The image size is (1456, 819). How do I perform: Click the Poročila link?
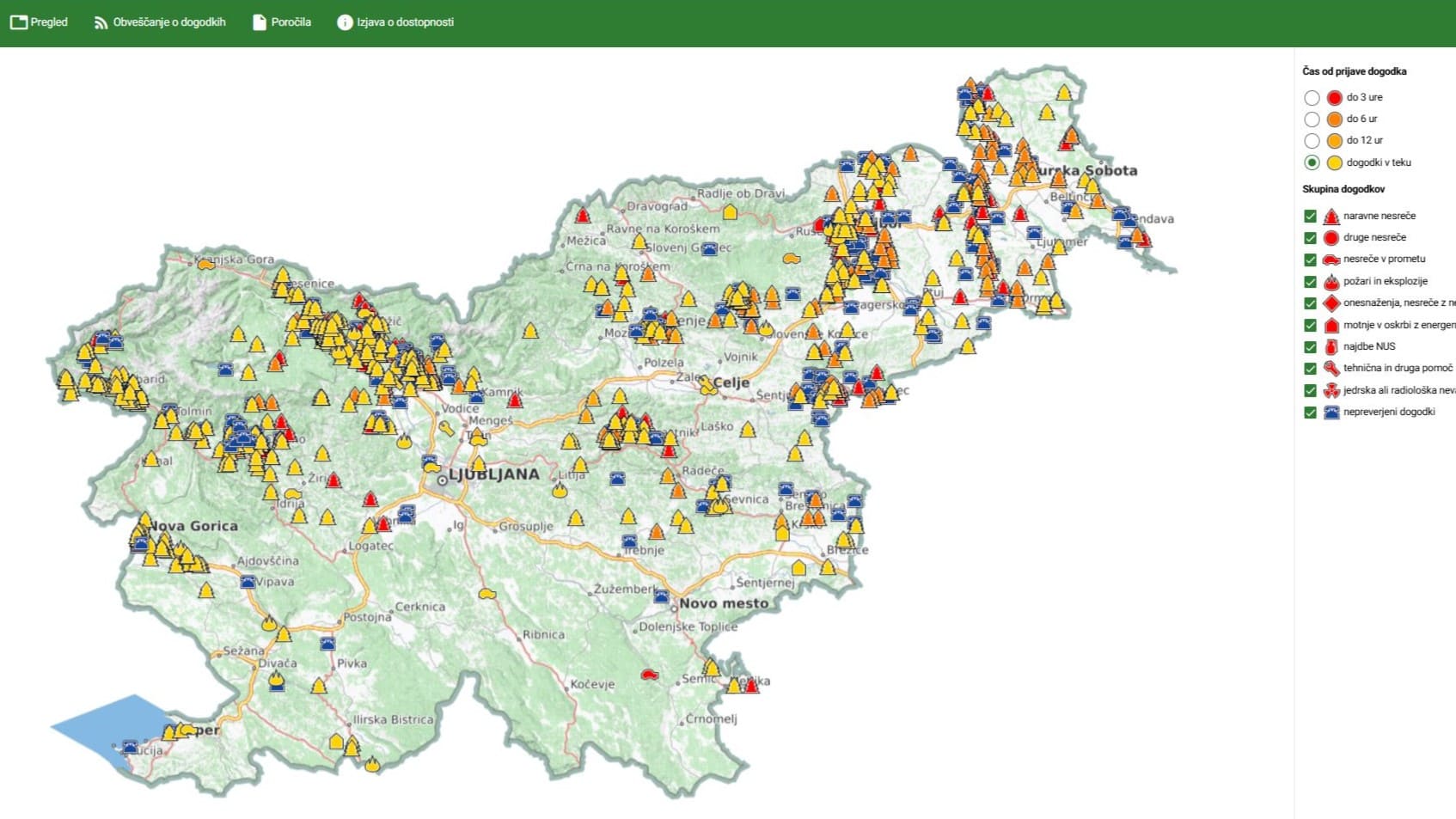[281, 22]
